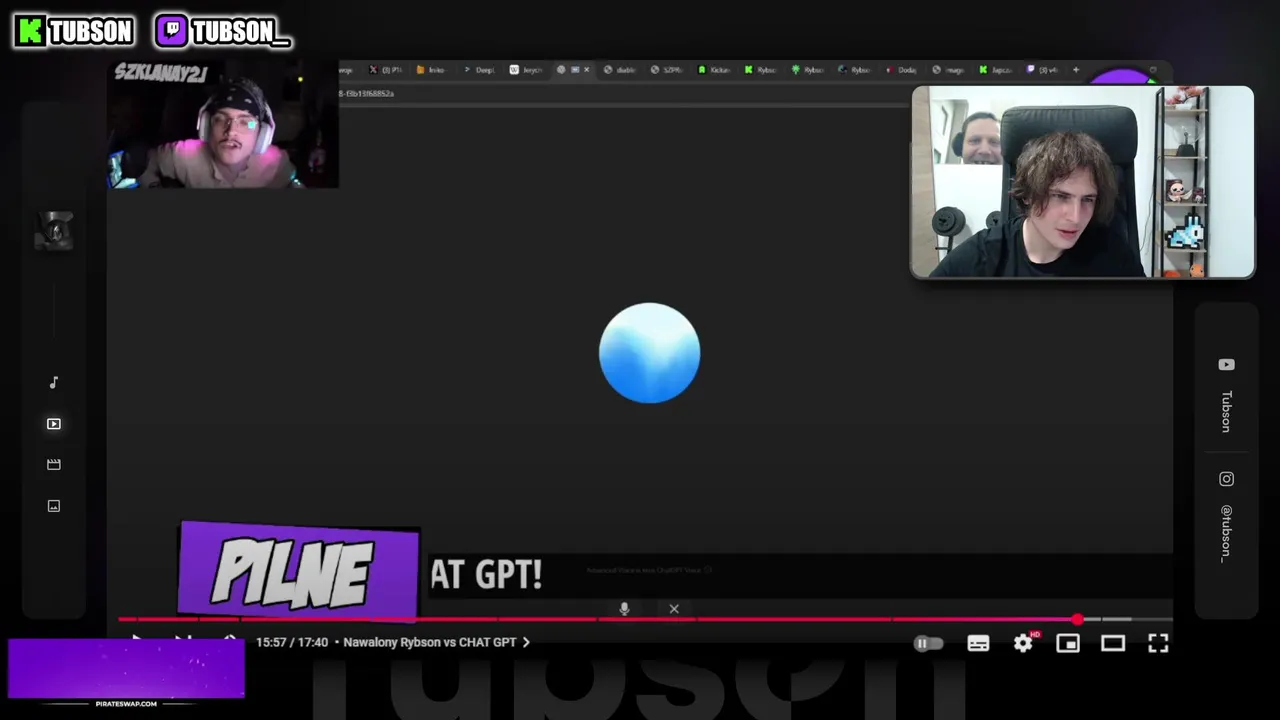This screenshot has height=720, width=1280.
Task: Click the red scrubber handle on progress bar
Action: coord(1077,620)
